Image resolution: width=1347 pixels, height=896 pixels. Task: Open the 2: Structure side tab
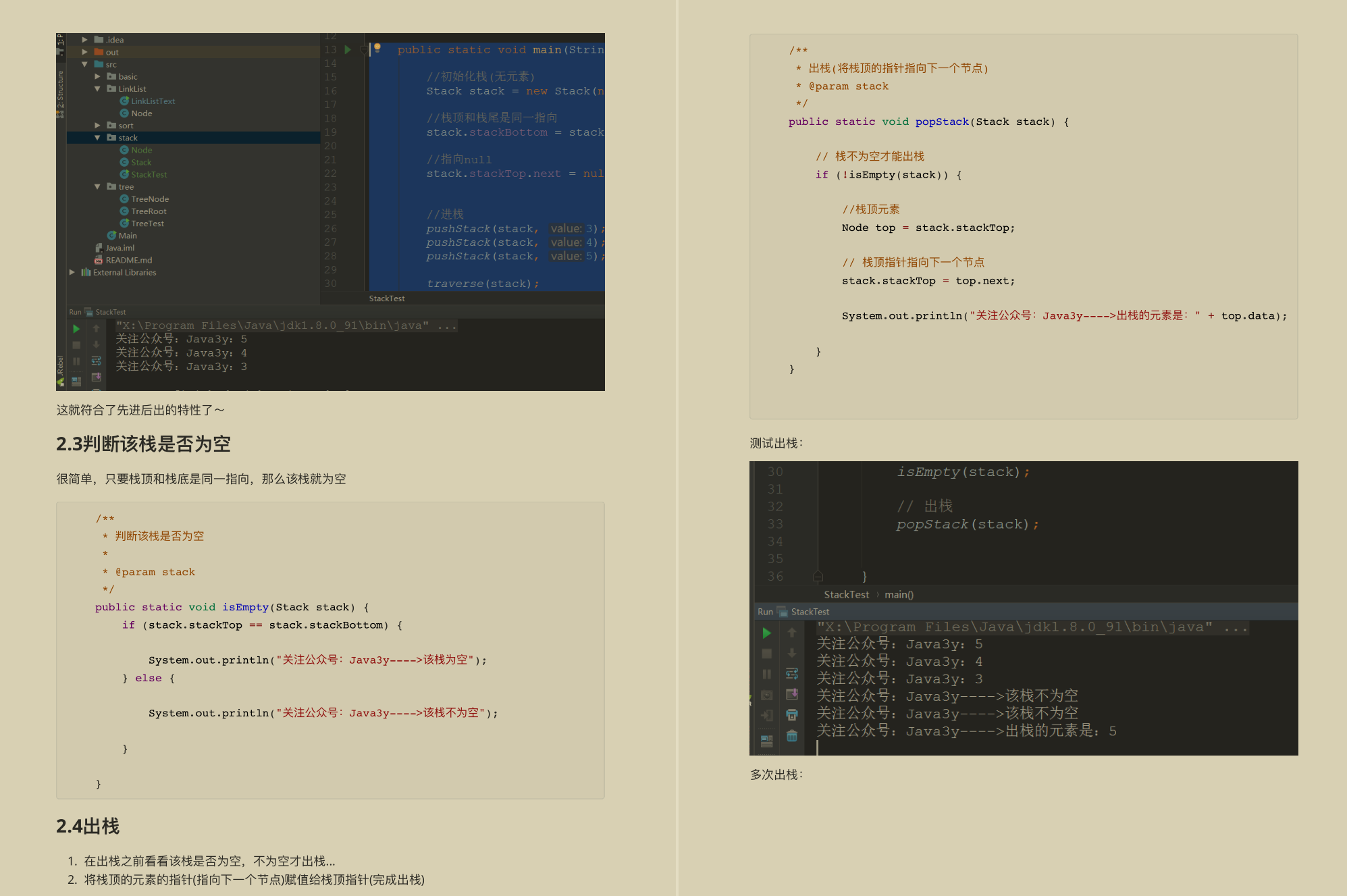[x=61, y=94]
